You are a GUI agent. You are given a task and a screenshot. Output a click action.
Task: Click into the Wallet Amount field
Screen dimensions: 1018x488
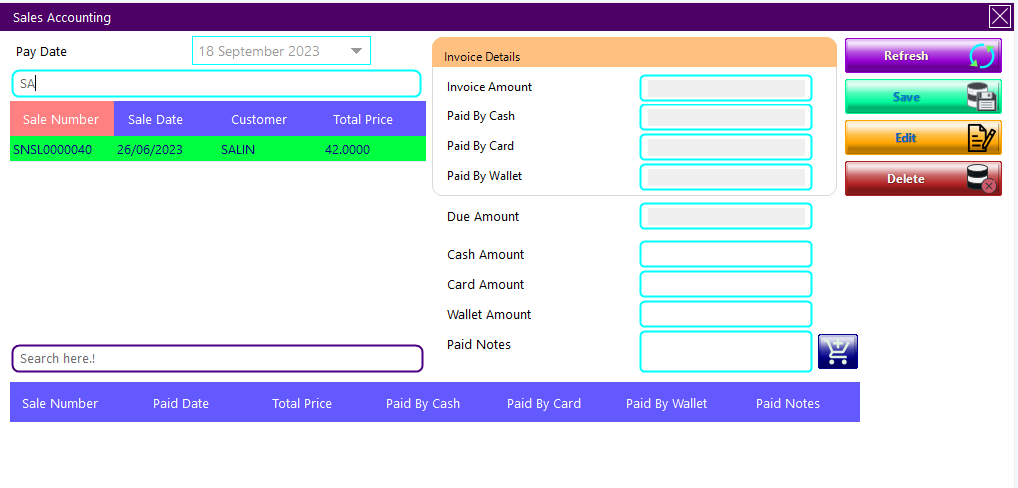click(x=725, y=315)
